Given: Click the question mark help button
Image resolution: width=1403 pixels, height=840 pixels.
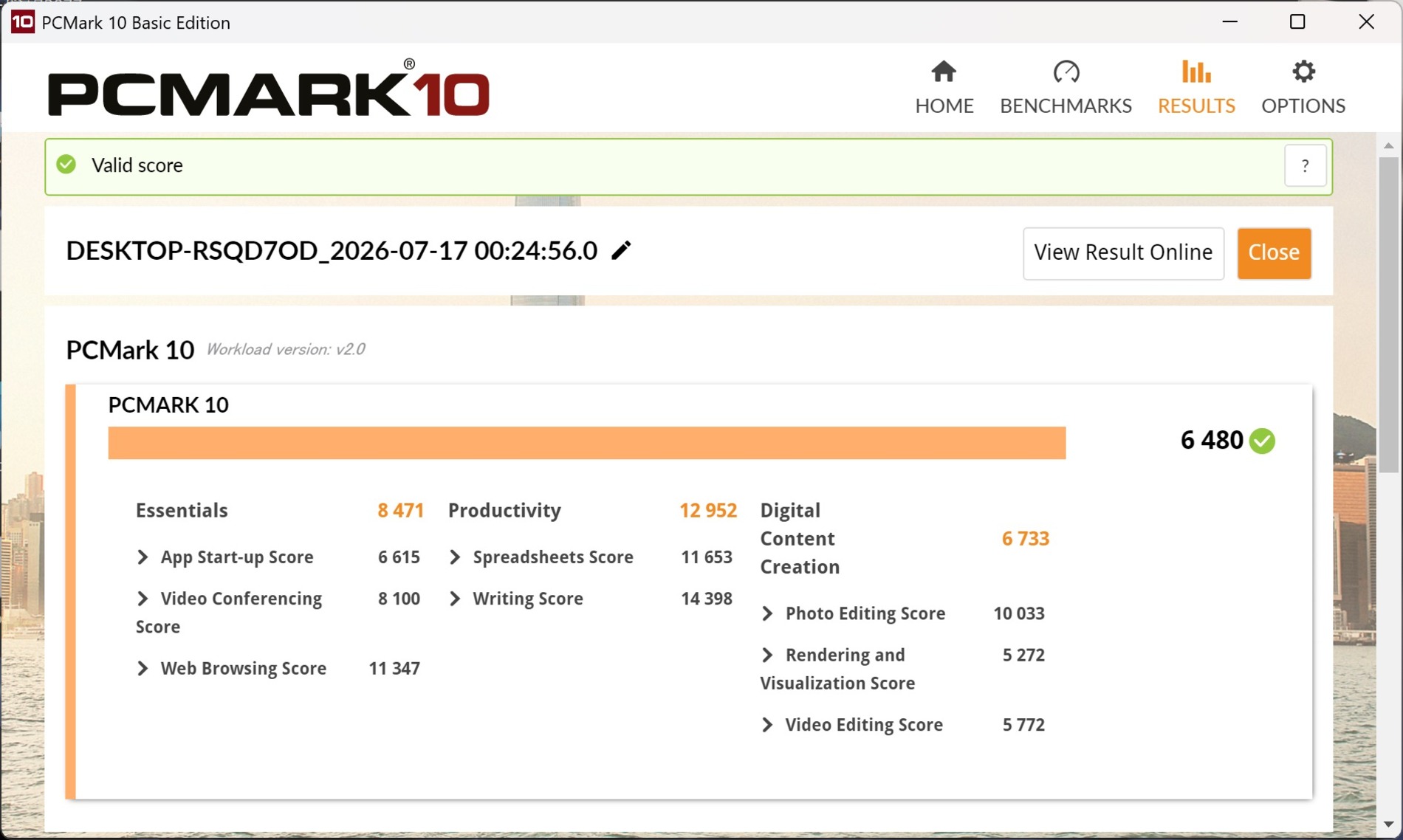Looking at the screenshot, I should 1305,166.
